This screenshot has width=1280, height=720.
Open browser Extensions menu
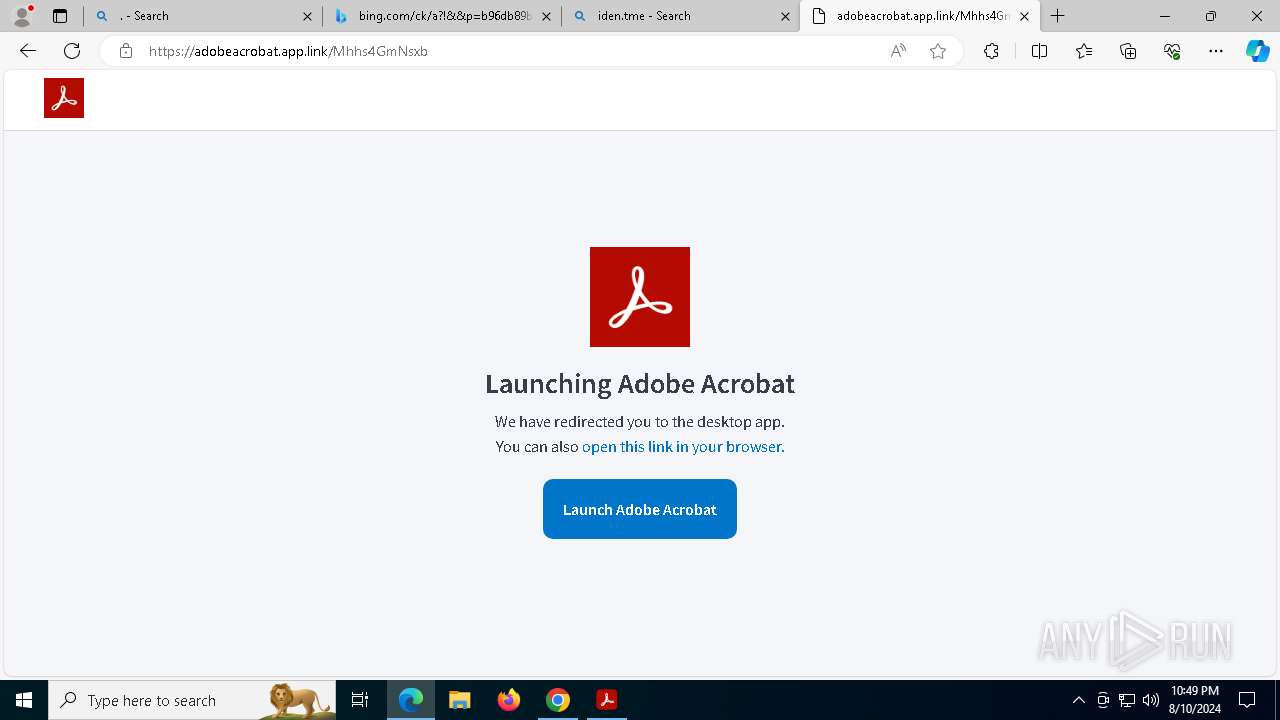click(991, 51)
